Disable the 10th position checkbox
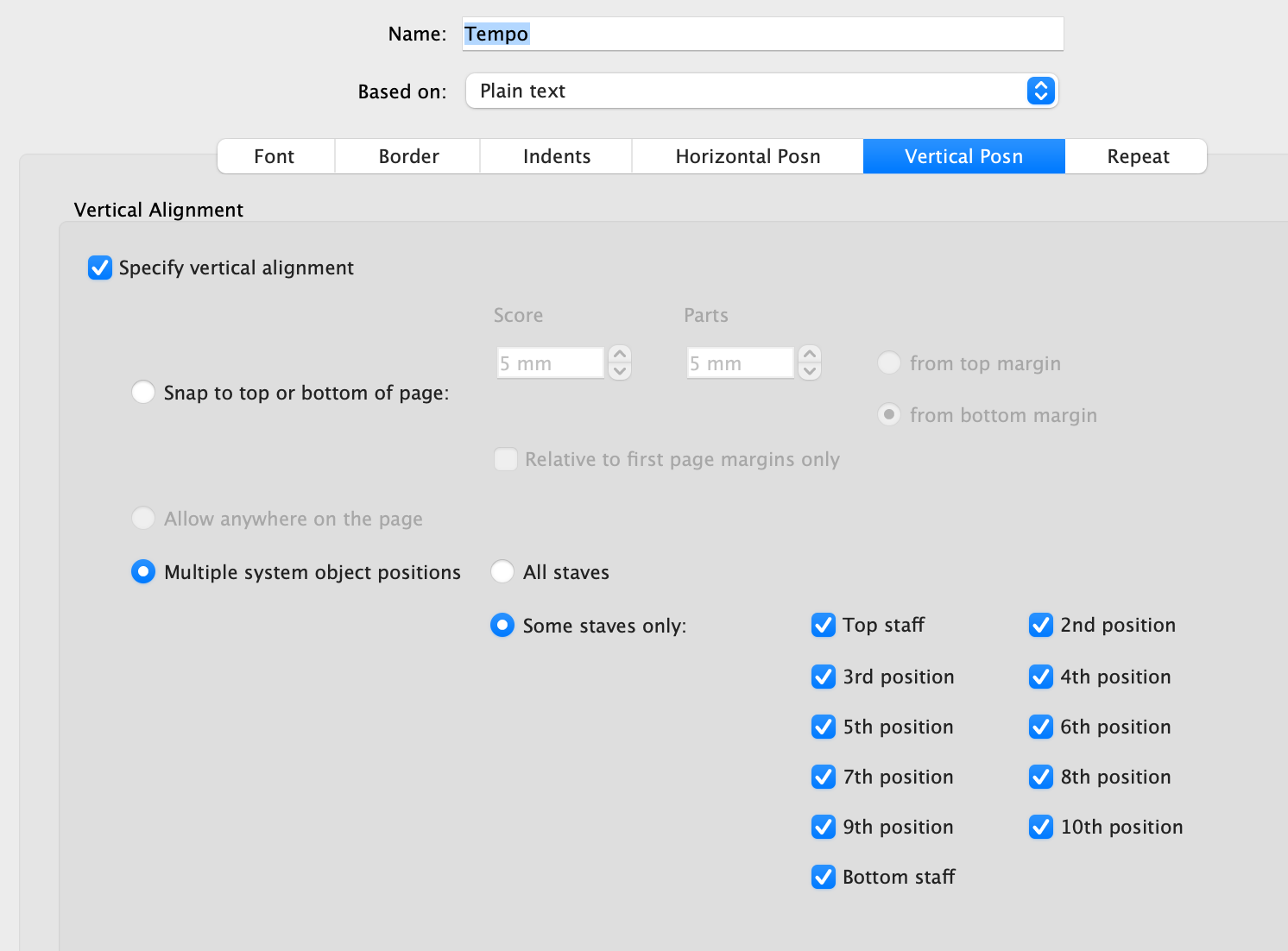The width and height of the screenshot is (1288, 951). pos(1041,827)
